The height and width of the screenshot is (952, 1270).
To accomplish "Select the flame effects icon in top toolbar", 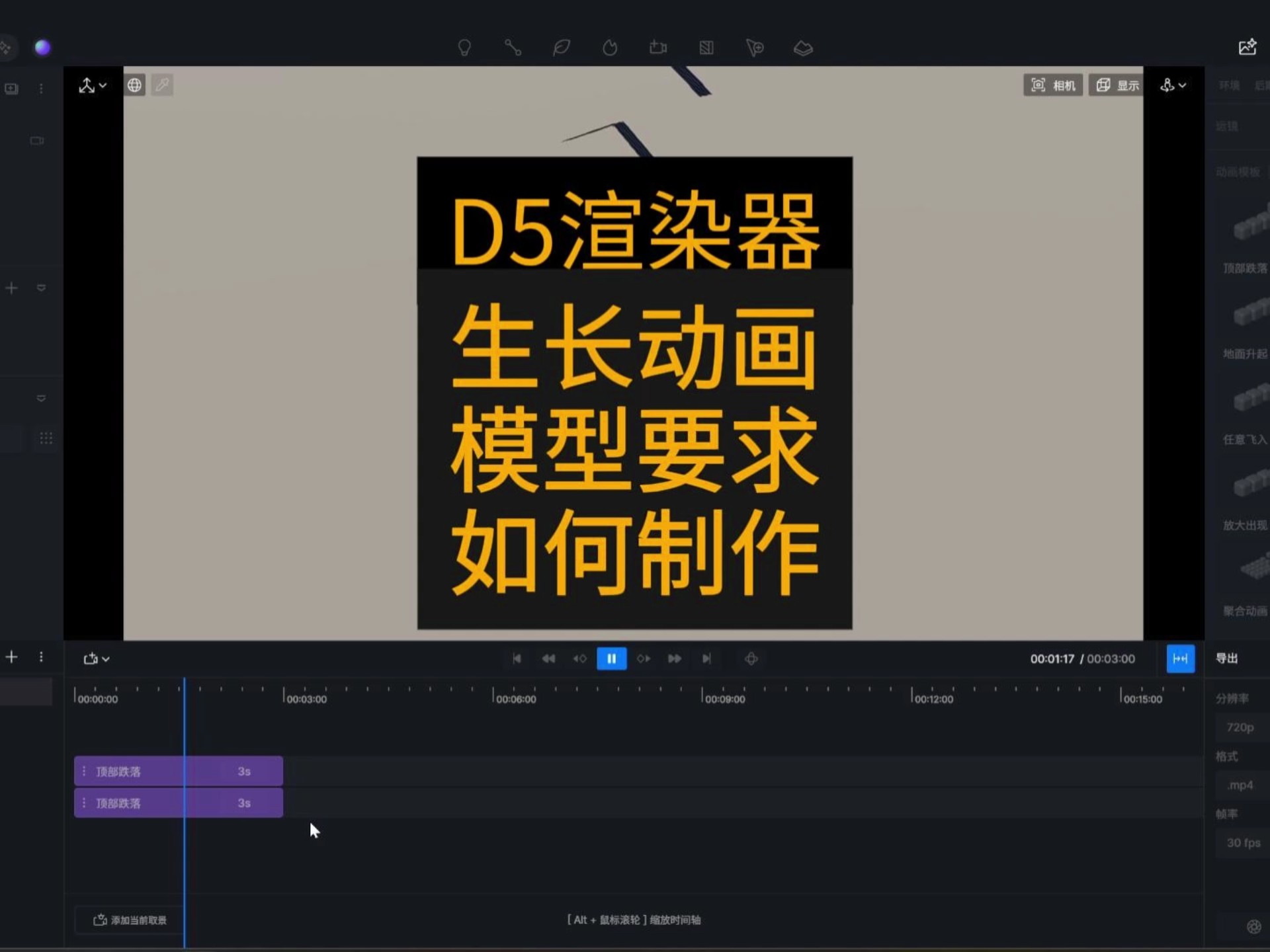I will 611,47.
